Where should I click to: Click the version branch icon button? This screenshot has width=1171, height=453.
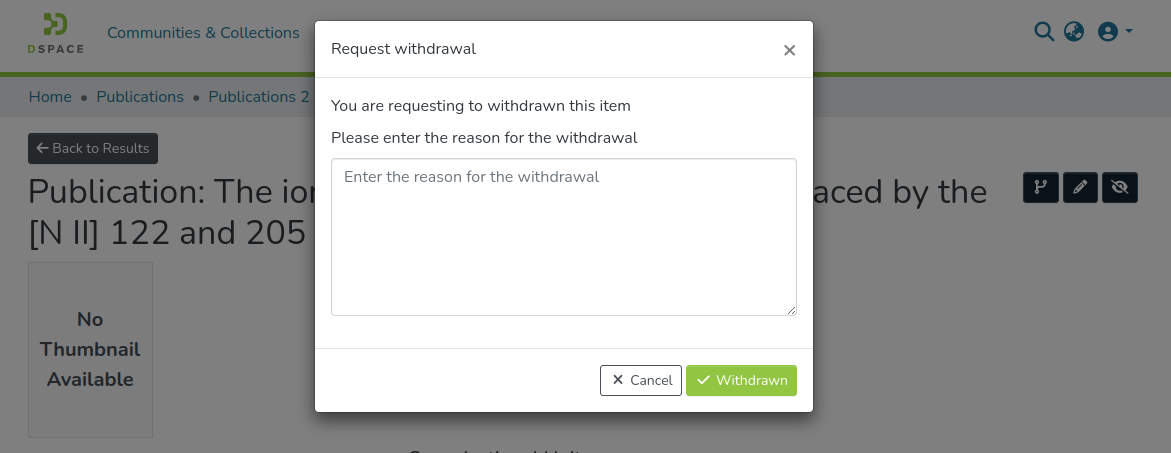(1041, 188)
